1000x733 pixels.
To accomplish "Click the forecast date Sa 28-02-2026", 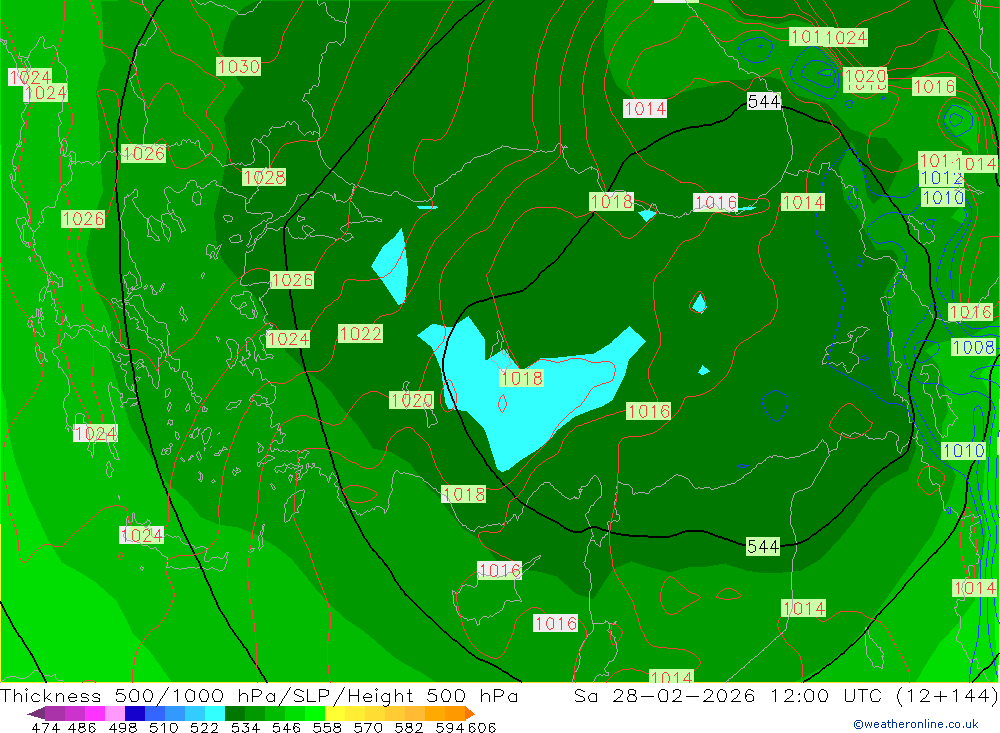I will [x=665, y=695].
